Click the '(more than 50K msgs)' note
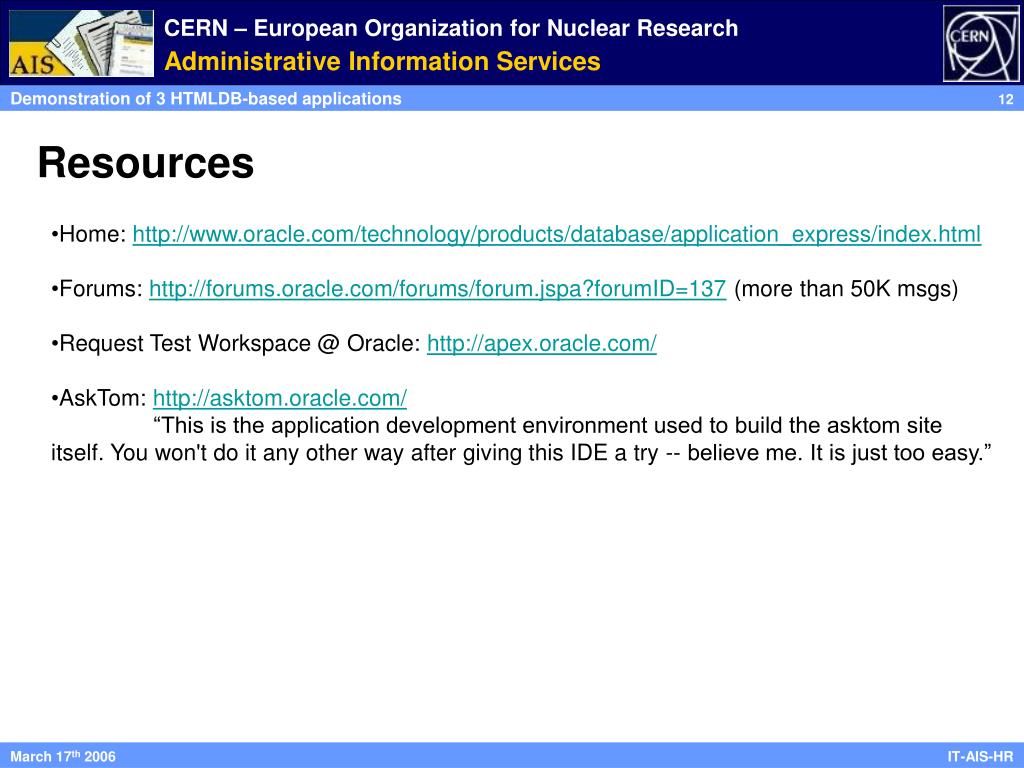Viewport: 1024px width, 768px height. [x=846, y=289]
